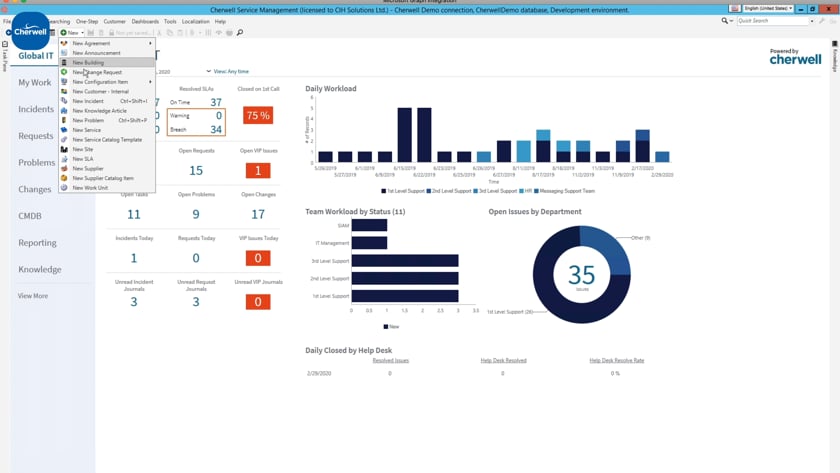Click the New Service icon

64,130
